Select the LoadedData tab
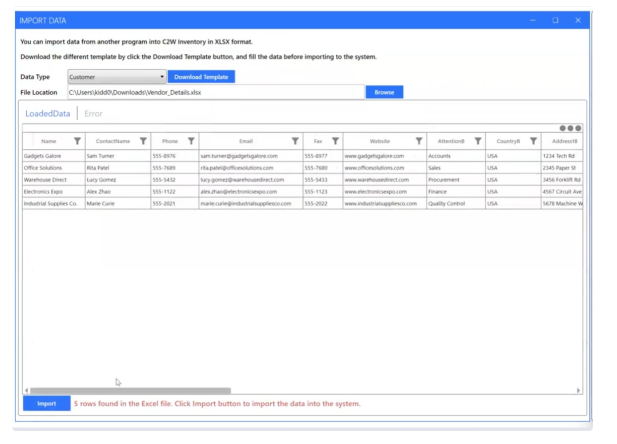 (x=47, y=114)
